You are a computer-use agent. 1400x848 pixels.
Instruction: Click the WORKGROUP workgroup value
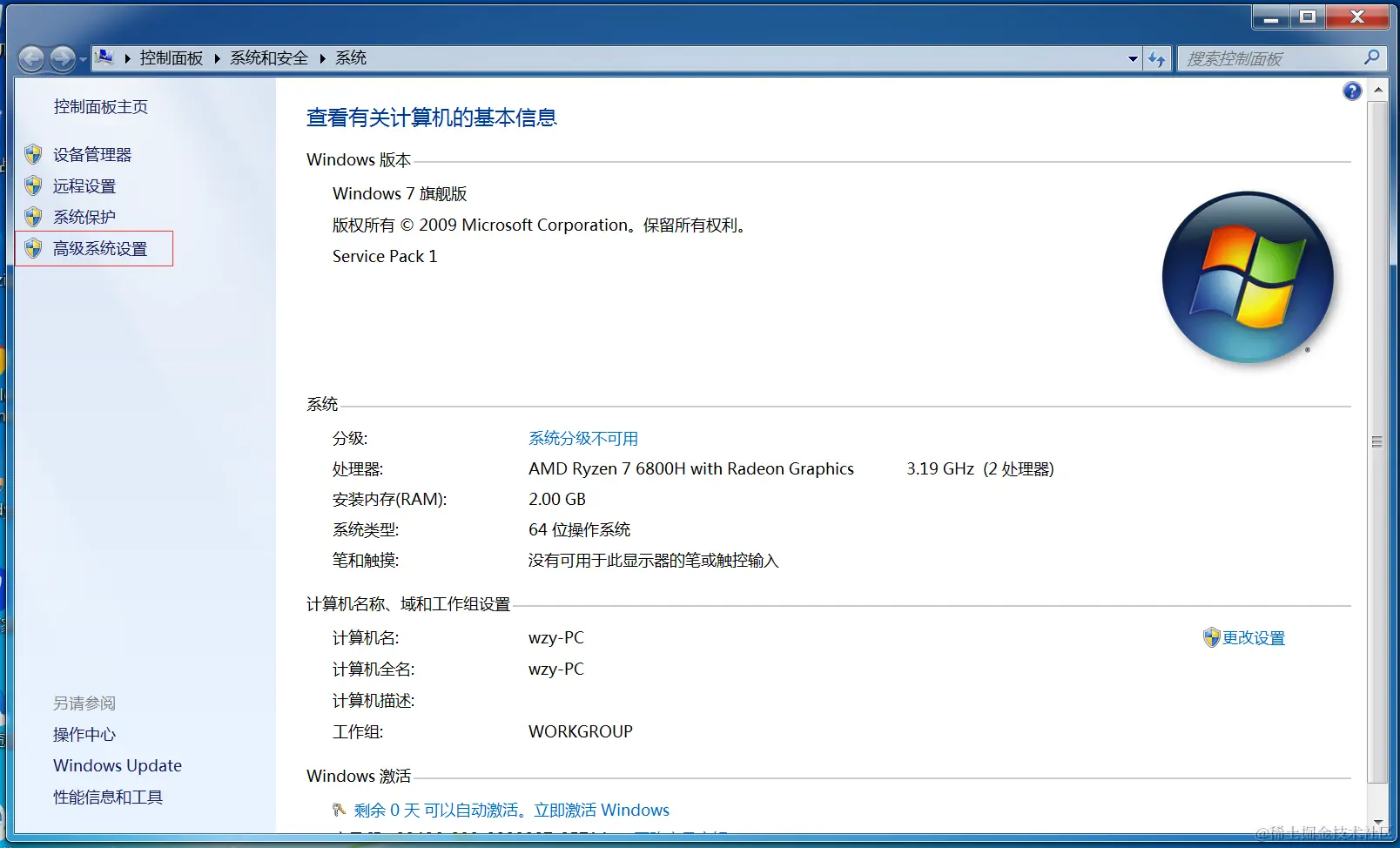tap(581, 731)
